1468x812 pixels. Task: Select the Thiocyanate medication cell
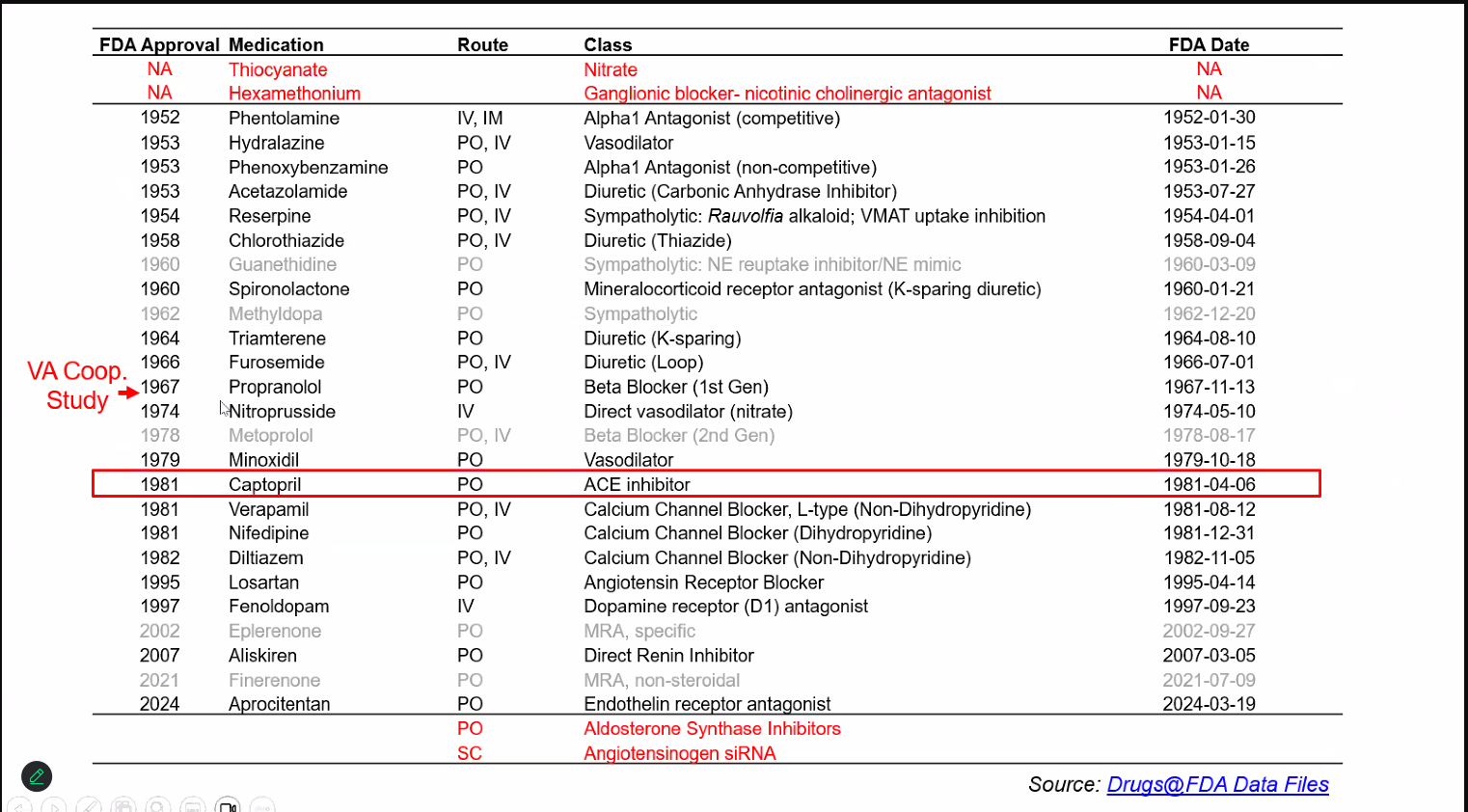278,69
